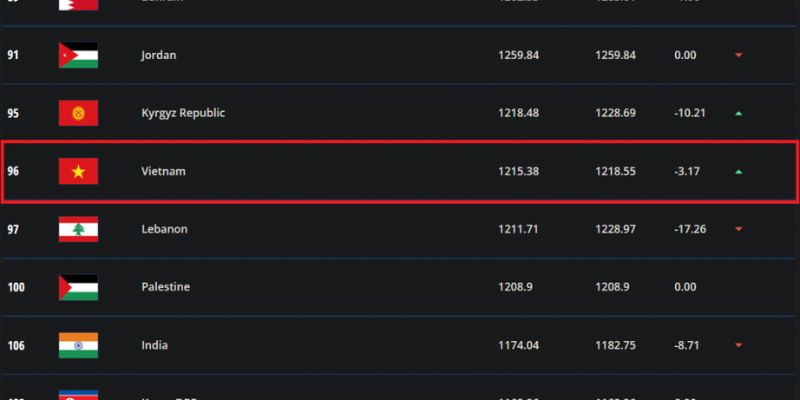
Task: Click the Vietnam flag icon
Action: tap(78, 171)
